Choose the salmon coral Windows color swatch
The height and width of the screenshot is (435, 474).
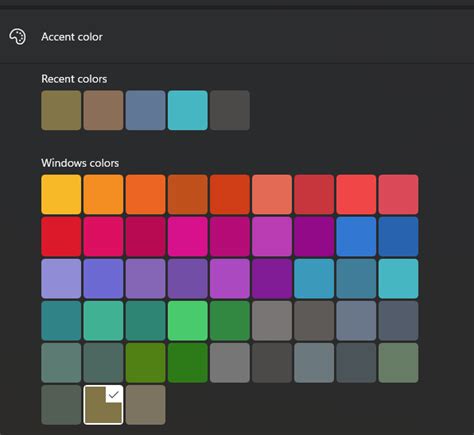272,194
